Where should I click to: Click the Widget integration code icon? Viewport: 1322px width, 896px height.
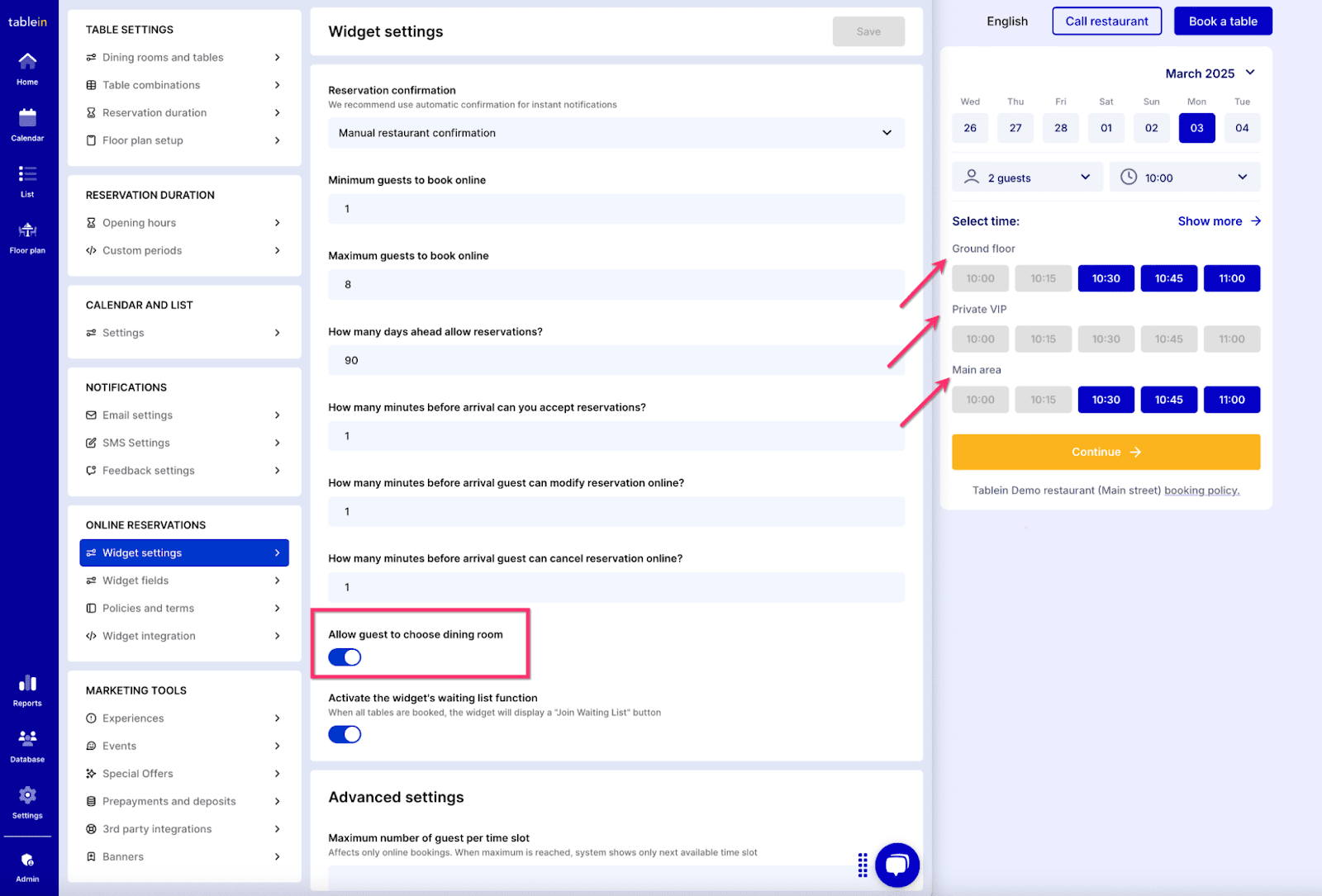[x=91, y=636]
